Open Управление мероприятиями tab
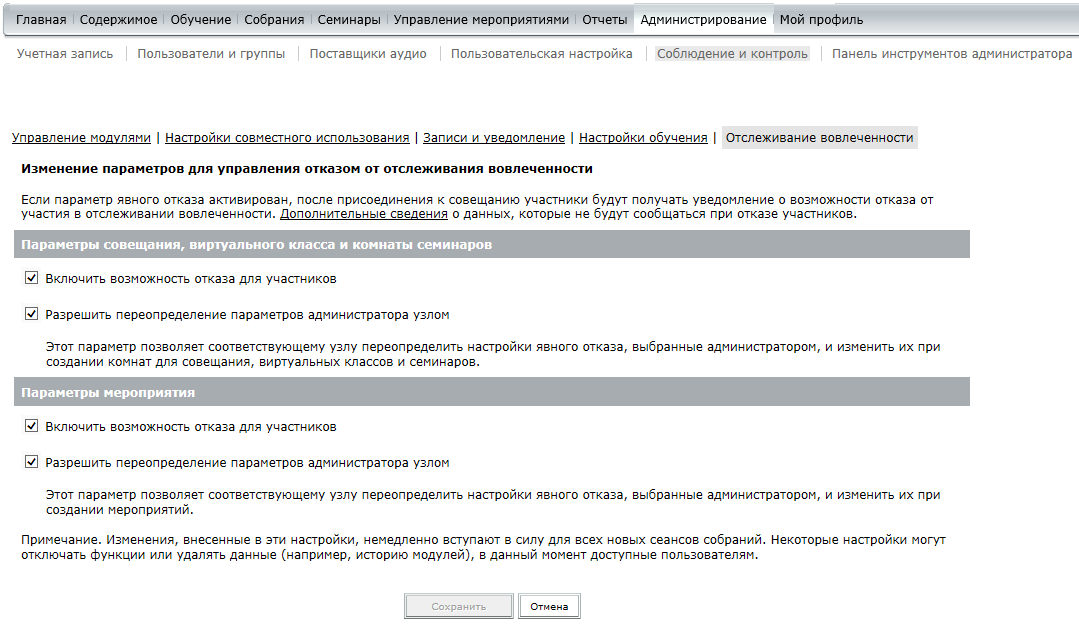 point(481,20)
